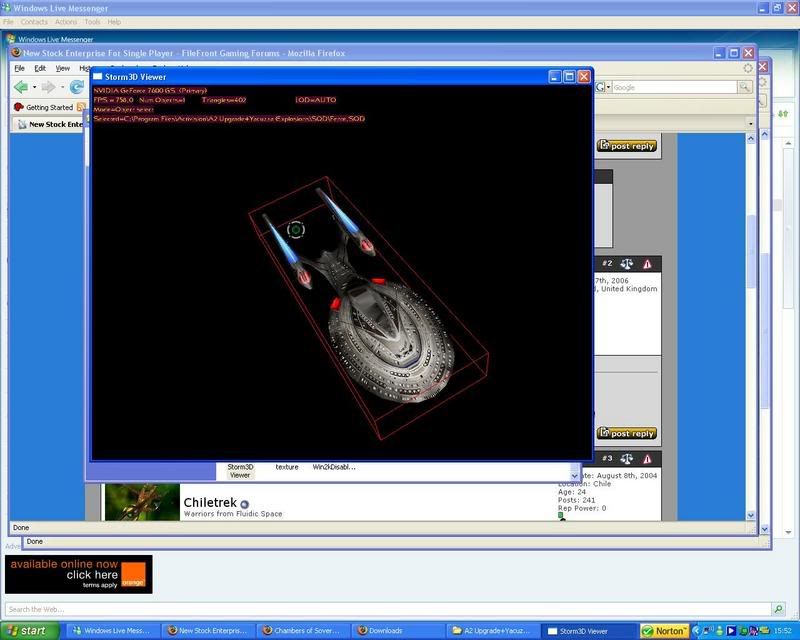Click the folder window scroll down arrow
800x640 pixels.
click(575, 476)
